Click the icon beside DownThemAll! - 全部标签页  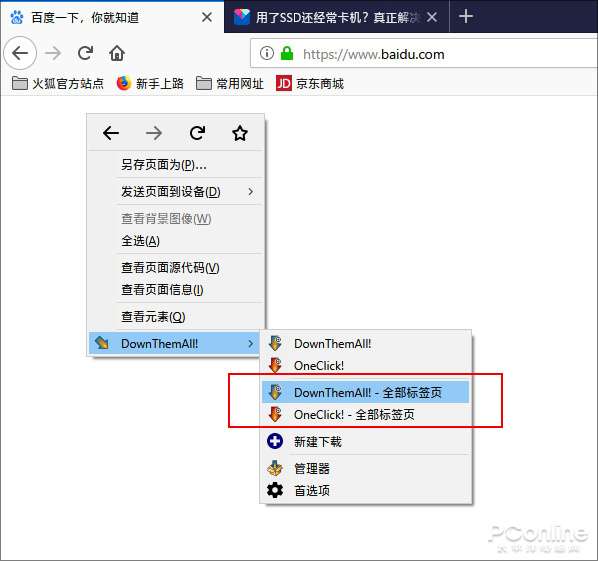tap(275, 392)
